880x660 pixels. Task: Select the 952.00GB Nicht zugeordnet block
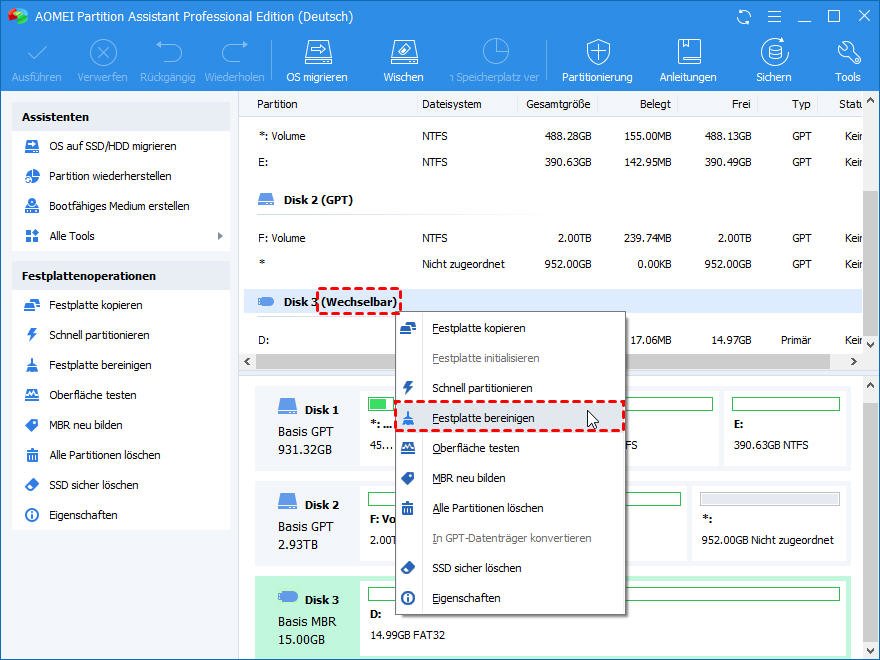click(x=768, y=522)
